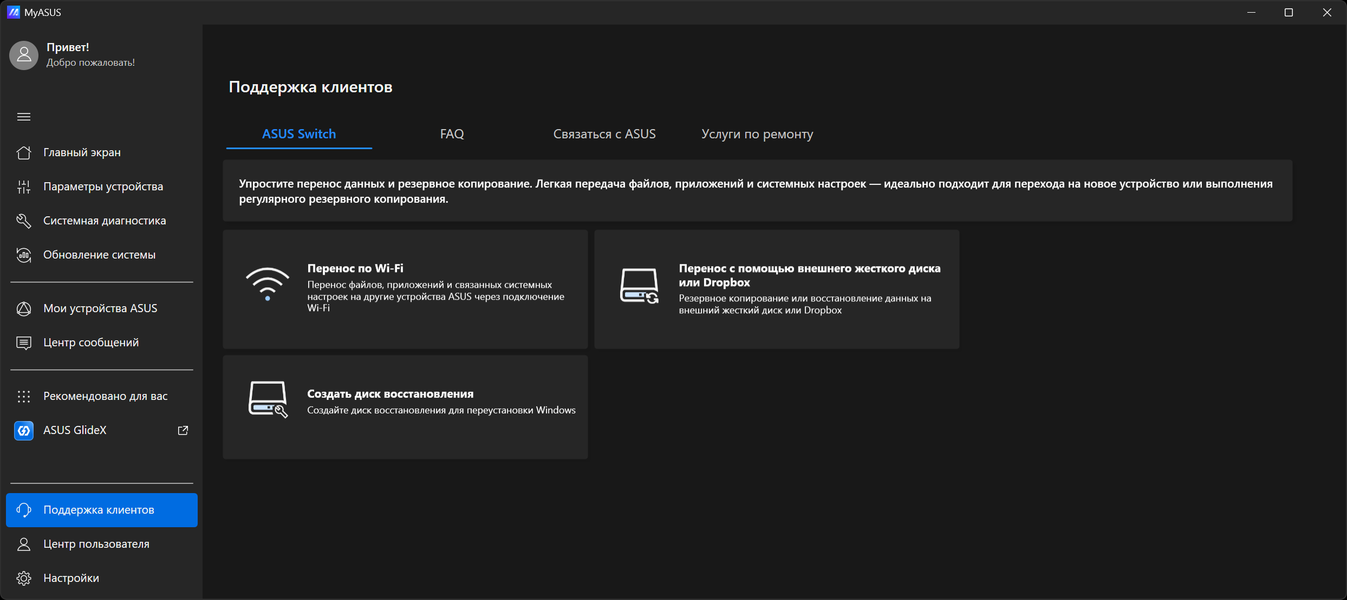The height and width of the screenshot is (600, 1347).
Task: Click Создать диск восстановления card title
Action: click(390, 394)
